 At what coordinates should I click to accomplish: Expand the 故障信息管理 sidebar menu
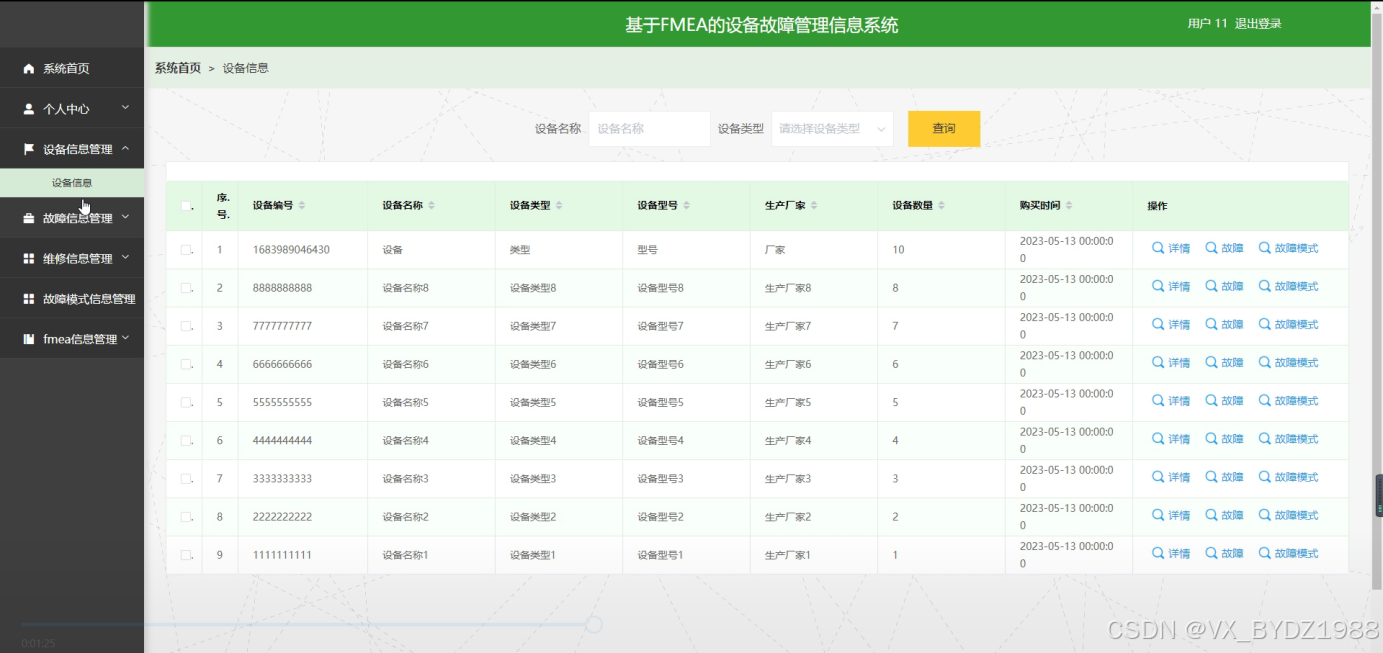(x=125, y=217)
